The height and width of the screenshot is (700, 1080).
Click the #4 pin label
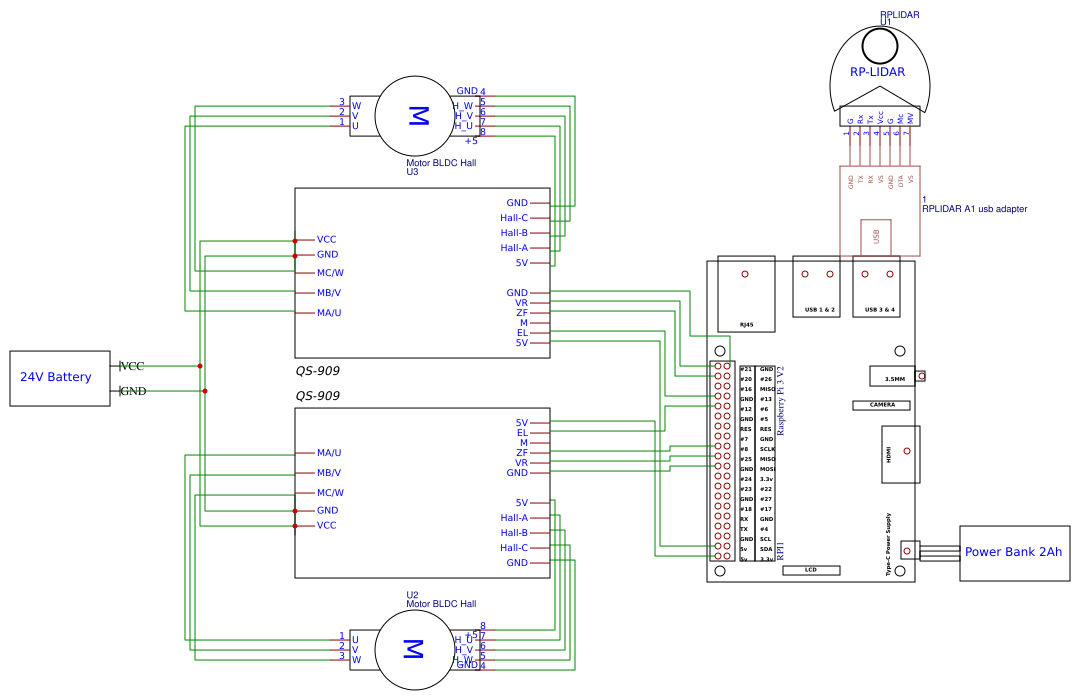tap(765, 529)
